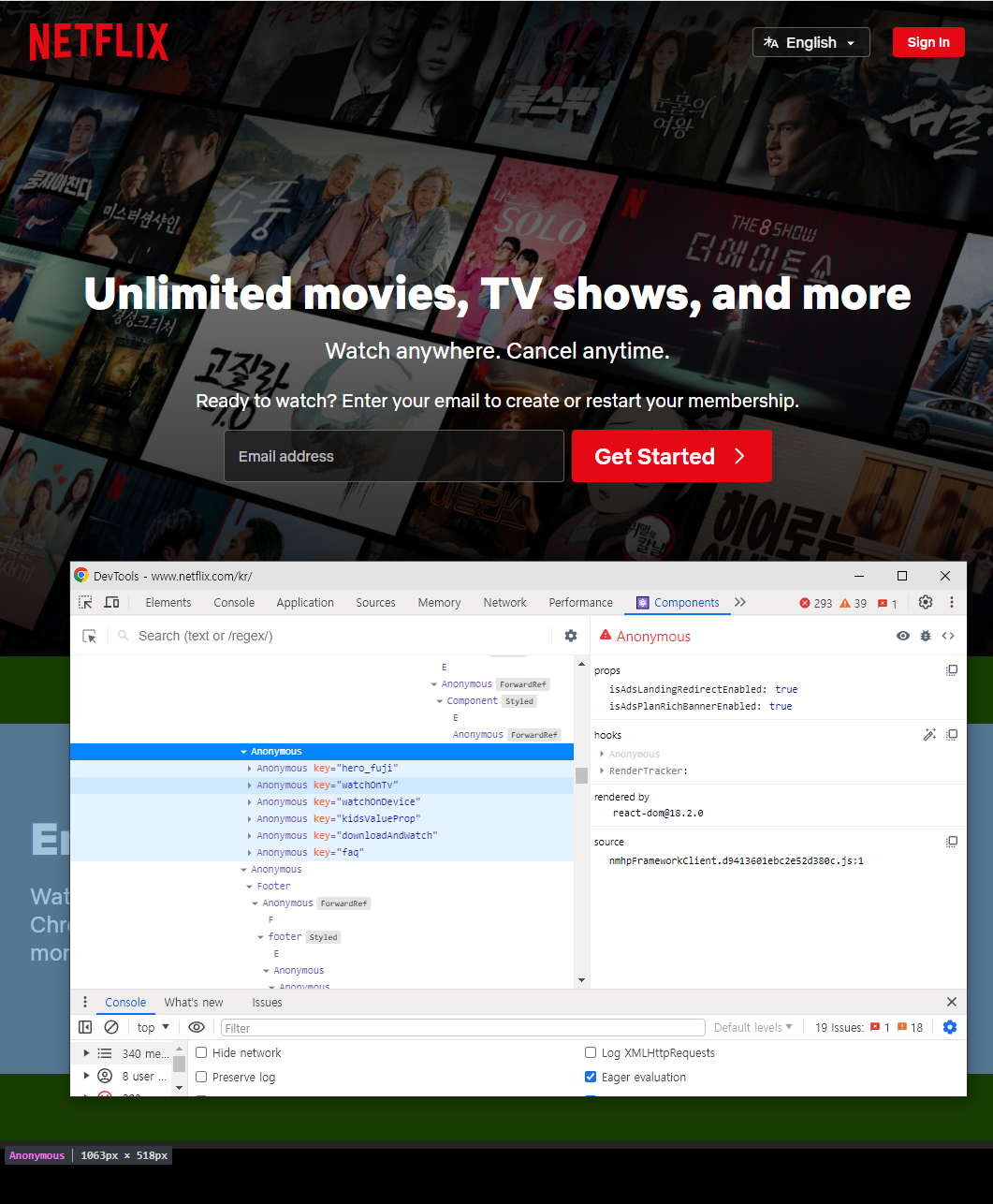Expand the watchOnTv component
The image size is (993, 1204).
pyautogui.click(x=250, y=786)
